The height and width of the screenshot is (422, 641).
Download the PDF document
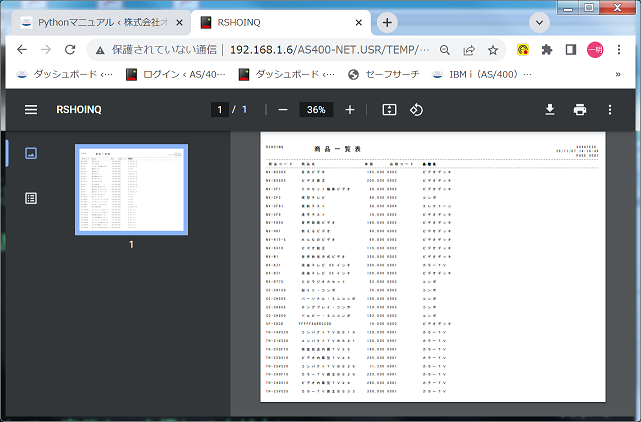tap(549, 109)
